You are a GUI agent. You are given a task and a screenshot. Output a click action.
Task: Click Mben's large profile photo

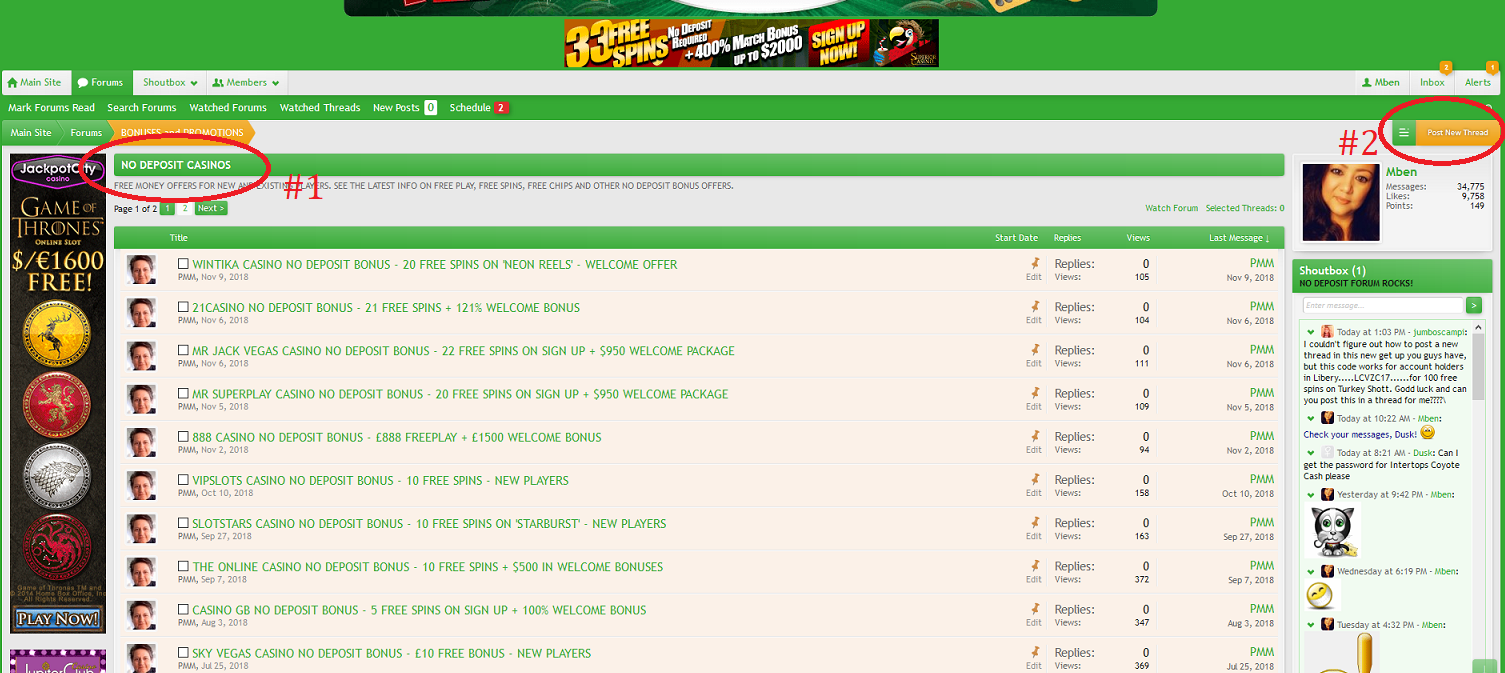click(x=1341, y=203)
